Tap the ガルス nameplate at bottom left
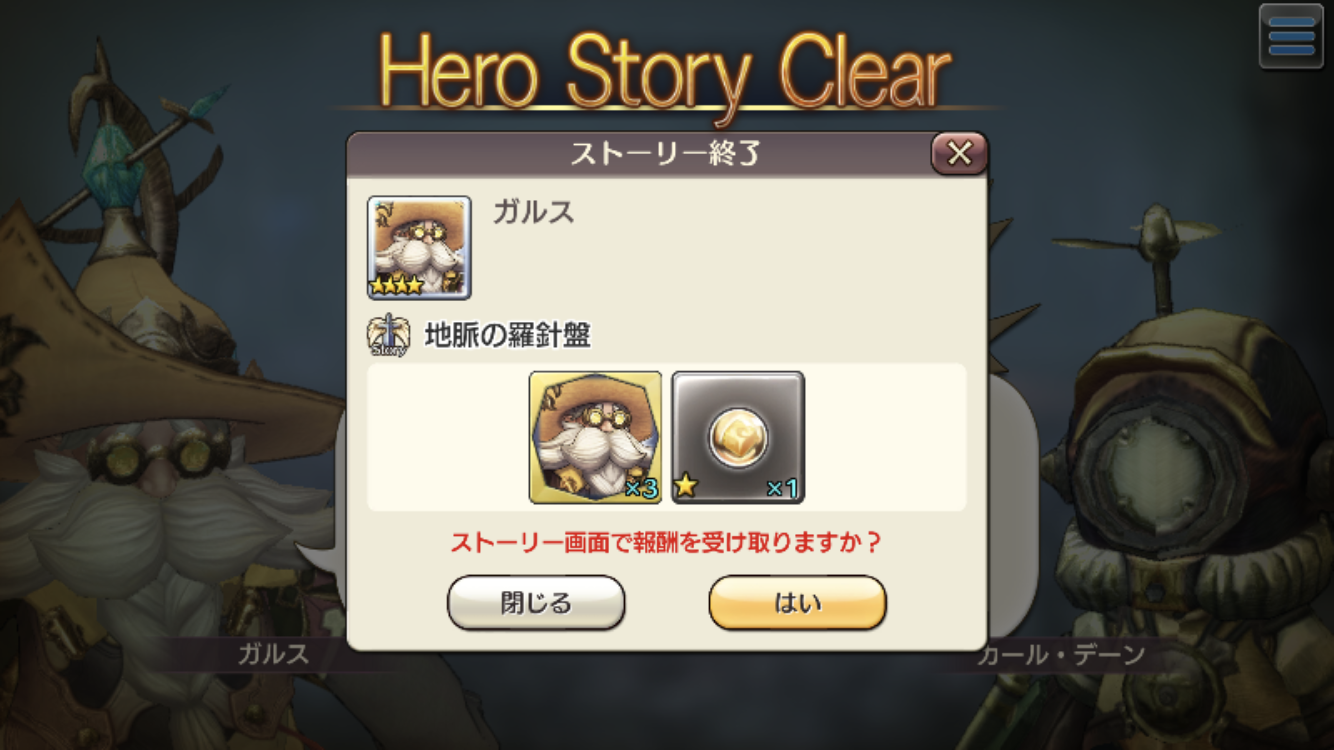The image size is (1334, 750). 273,655
